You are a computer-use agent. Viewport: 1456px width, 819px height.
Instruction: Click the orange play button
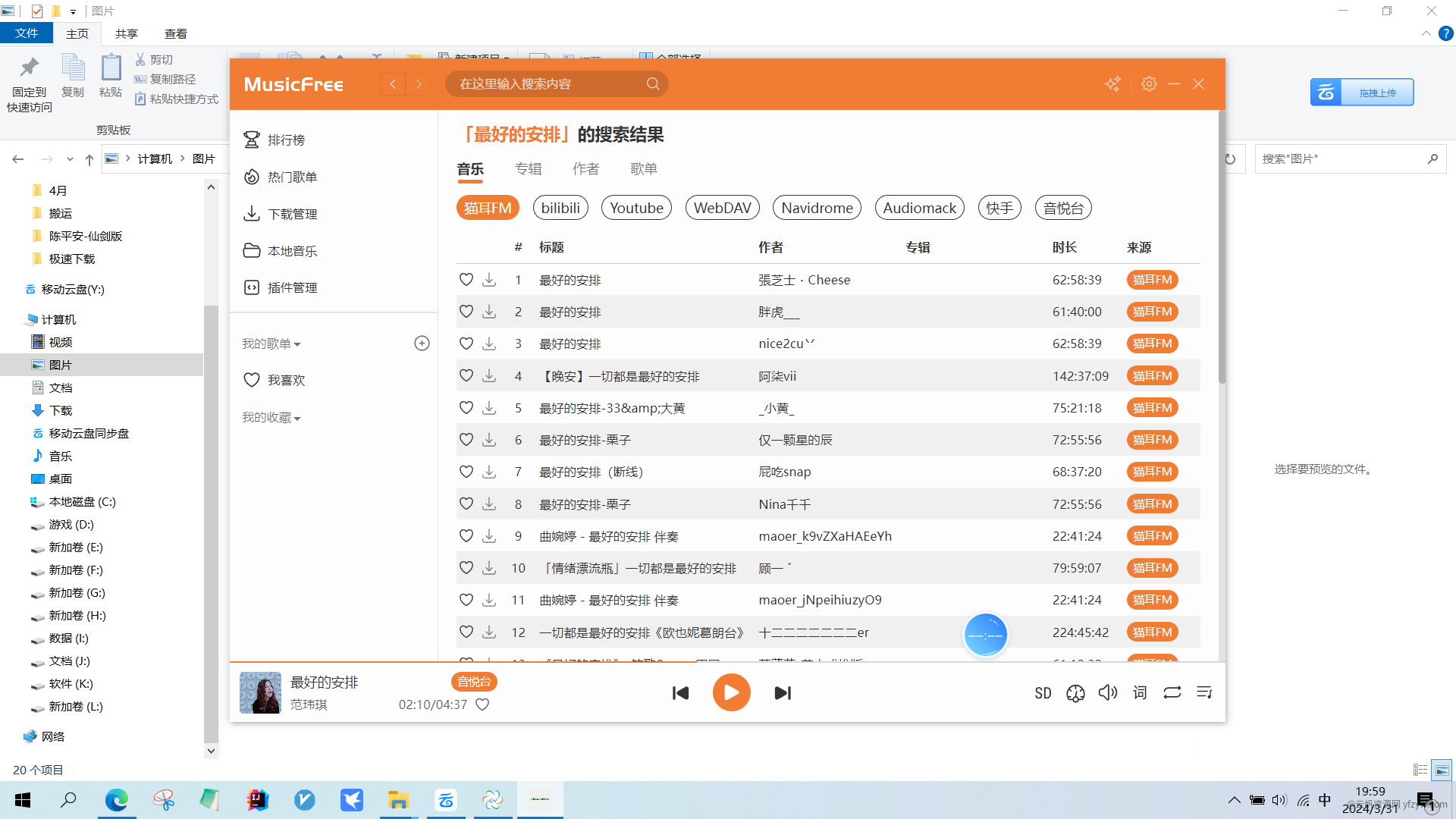731,692
